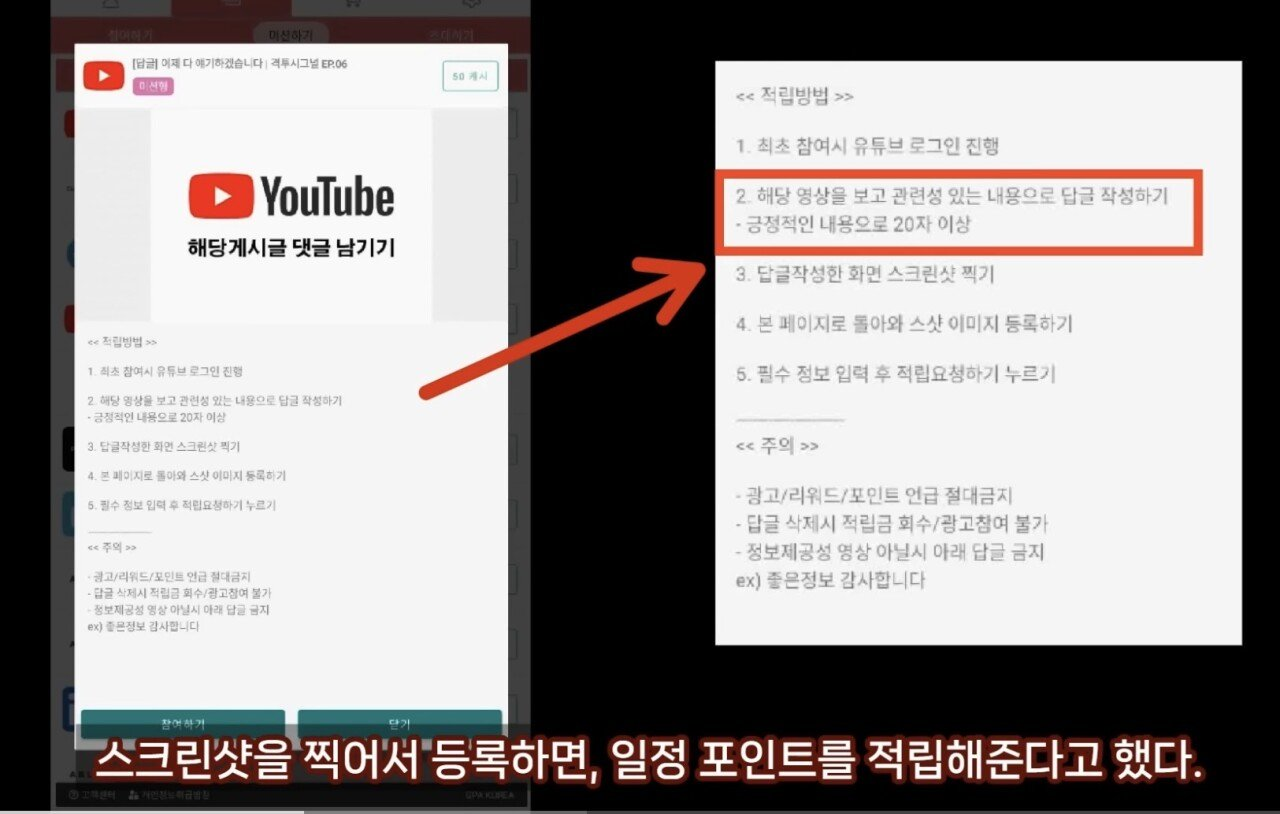
Task: Click the large YouTube logo in the banner
Action: click(291, 196)
